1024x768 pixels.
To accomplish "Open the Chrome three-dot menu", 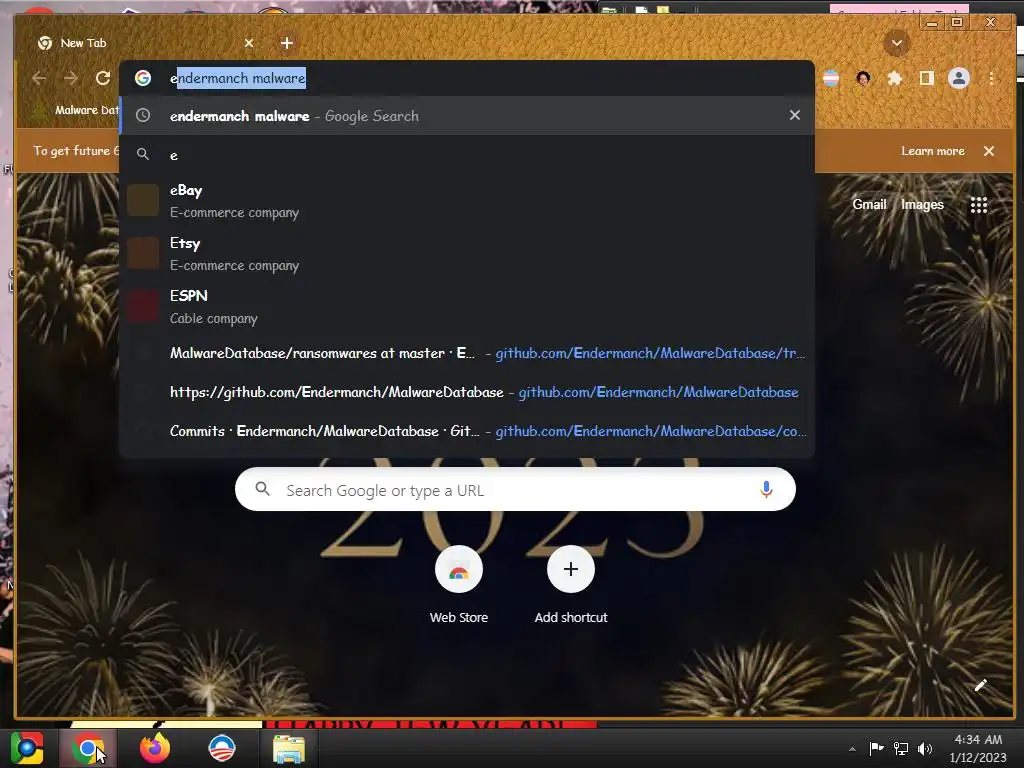I will click(991, 78).
